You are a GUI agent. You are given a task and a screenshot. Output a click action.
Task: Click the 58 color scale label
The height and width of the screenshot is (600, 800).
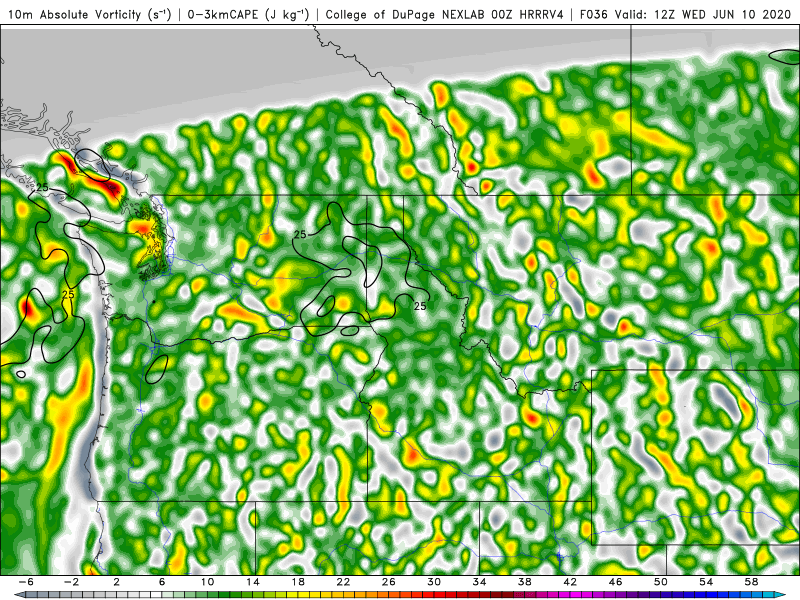[x=752, y=582]
